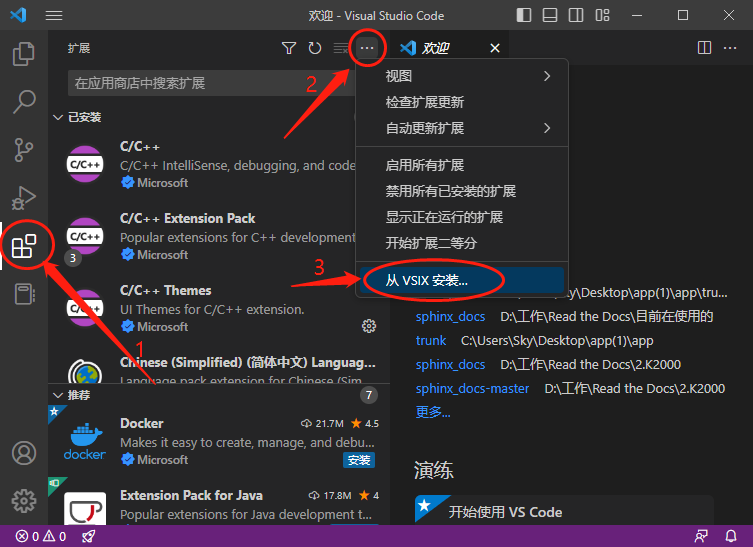Click the rocket icon in status bar
Viewport: 753px width, 547px height.
point(88,536)
